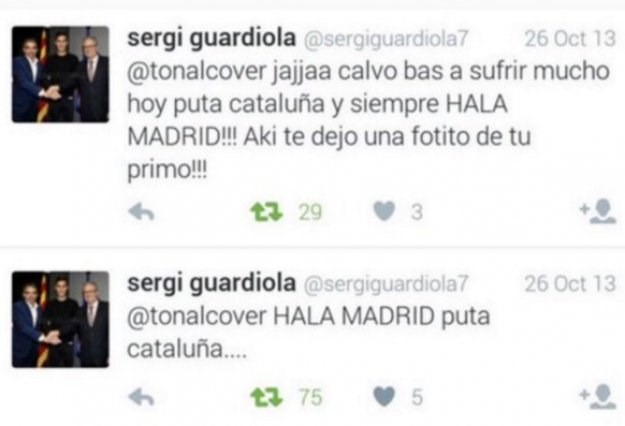Like the first tweet with 3 favorites
This screenshot has width=625, height=426.
384,211
